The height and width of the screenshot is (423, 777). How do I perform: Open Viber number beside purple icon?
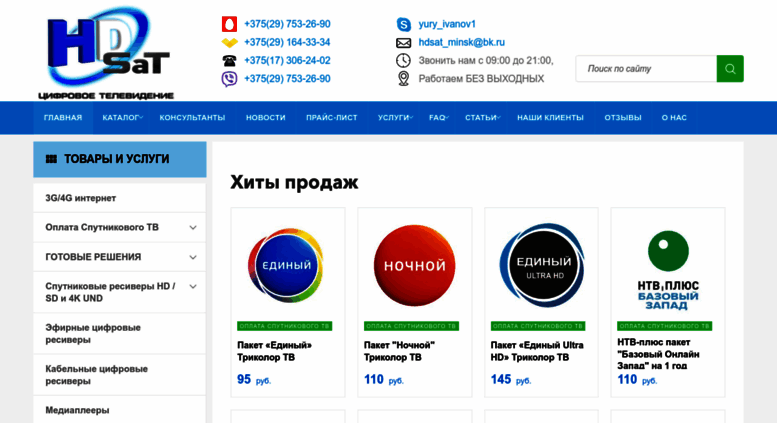(x=287, y=79)
